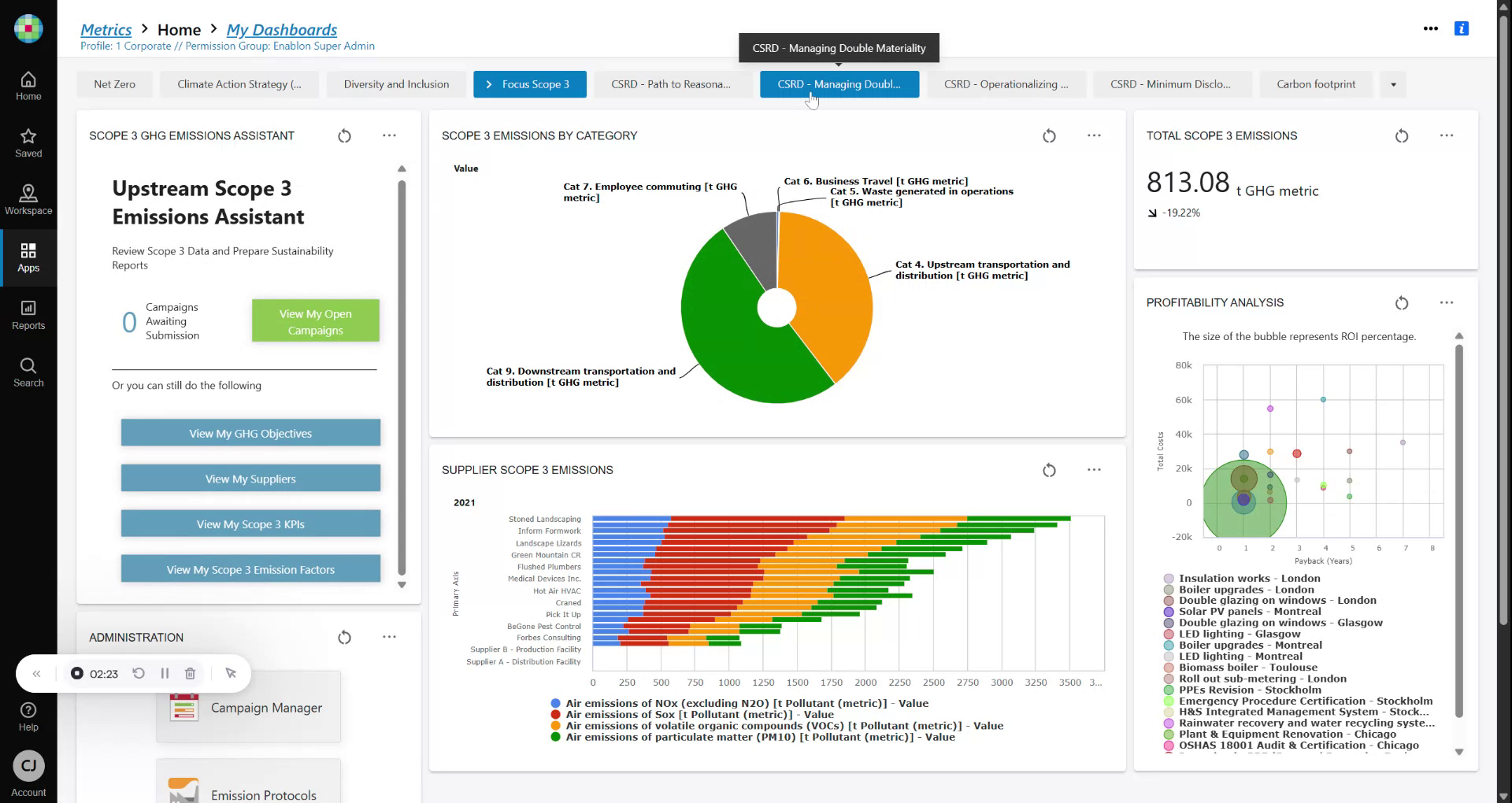1512x803 pixels.
Task: Open the Workspace sidebar icon
Action: pos(28,200)
